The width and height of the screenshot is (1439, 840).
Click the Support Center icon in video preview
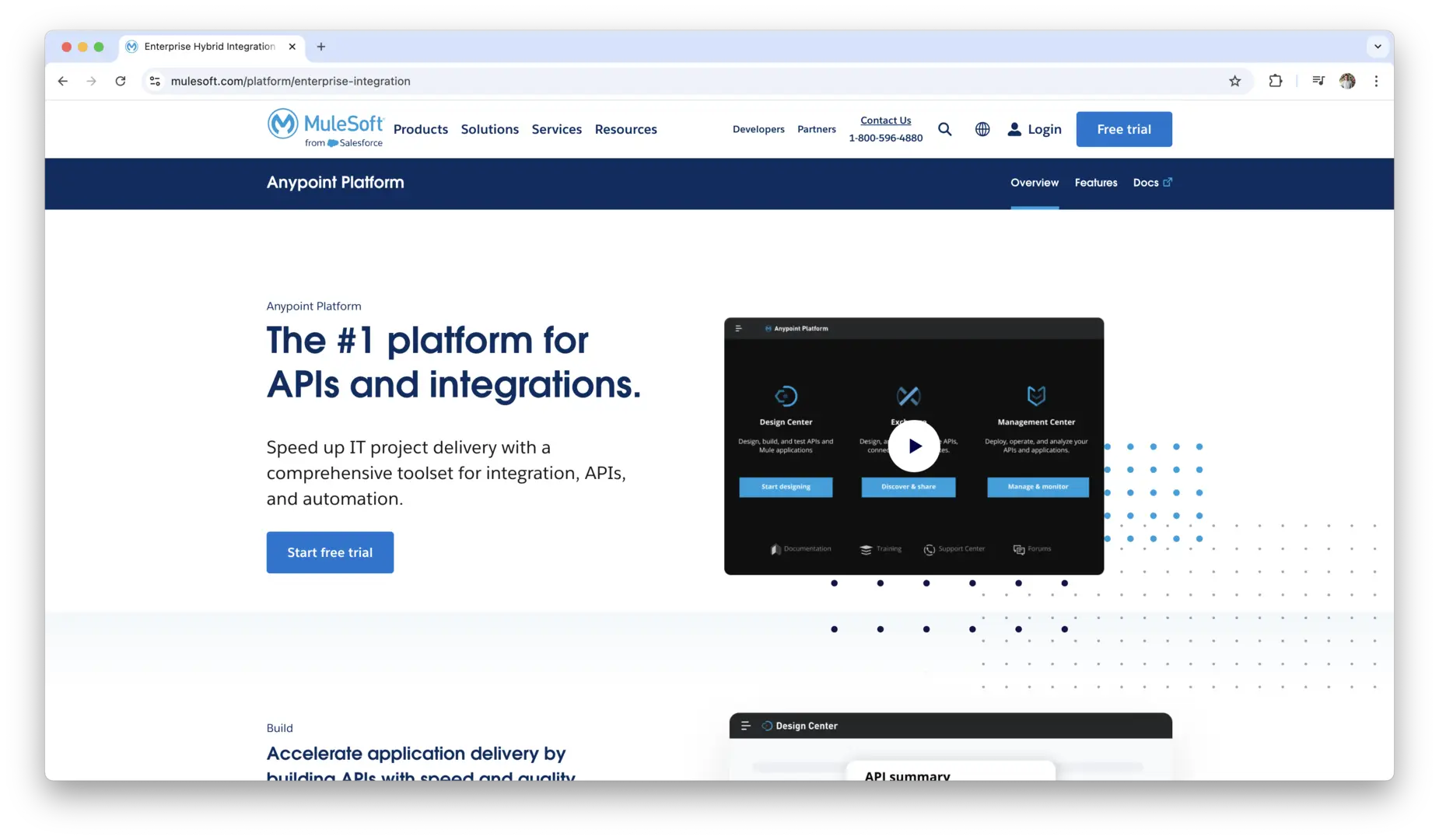[x=929, y=549]
